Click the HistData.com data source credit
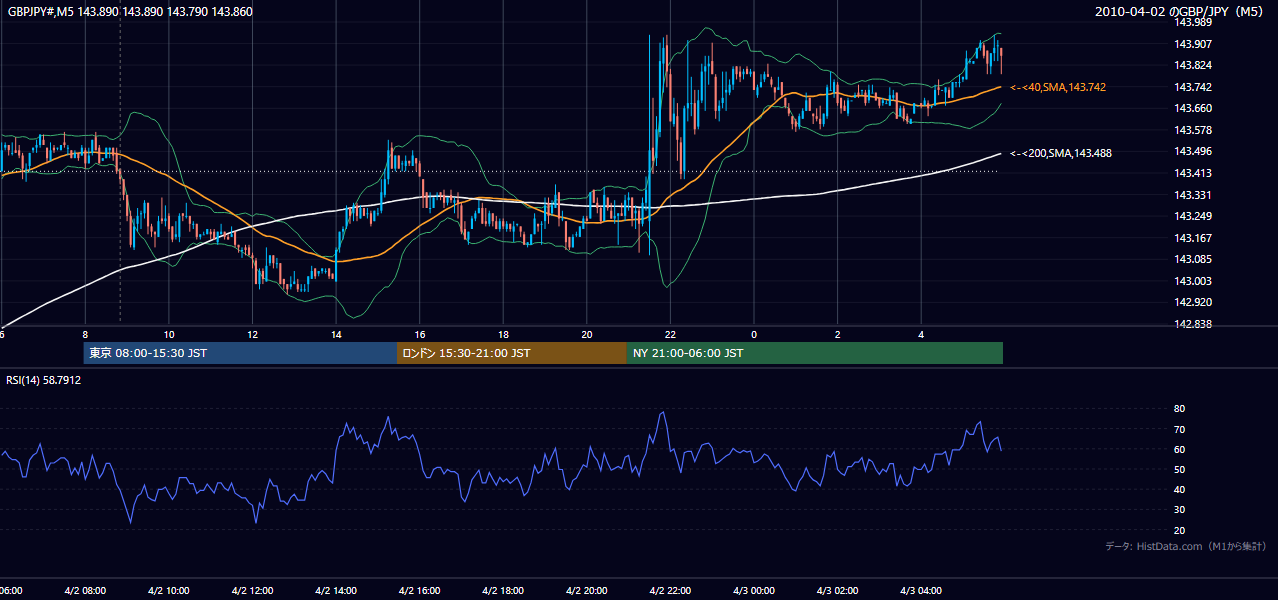The height and width of the screenshot is (600, 1278). 1186,546
